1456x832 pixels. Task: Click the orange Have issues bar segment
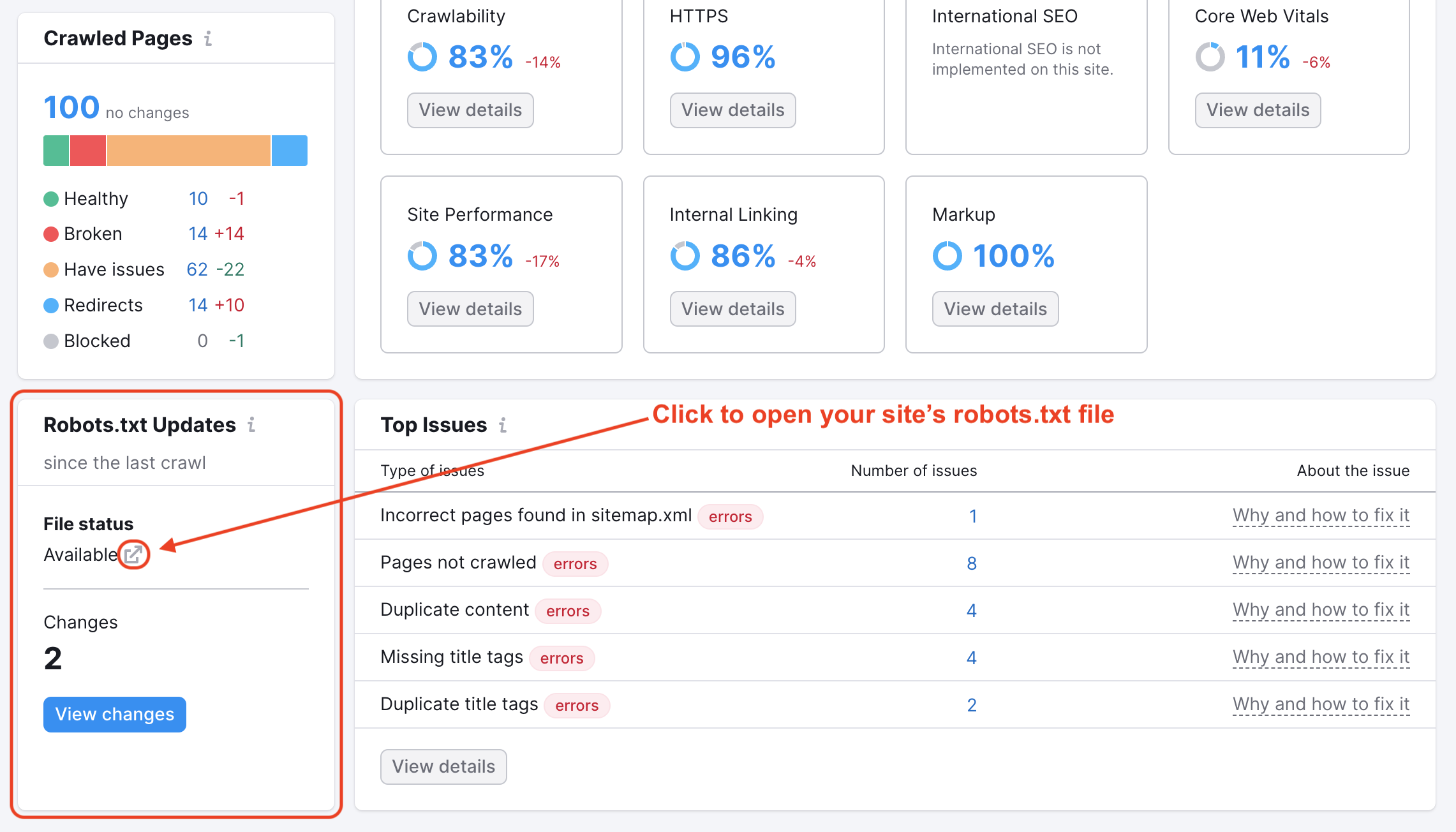pyautogui.click(x=188, y=151)
